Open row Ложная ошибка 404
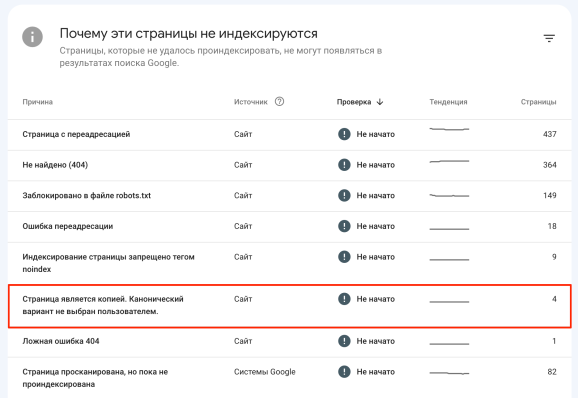The height and width of the screenshot is (398, 578). (290, 342)
